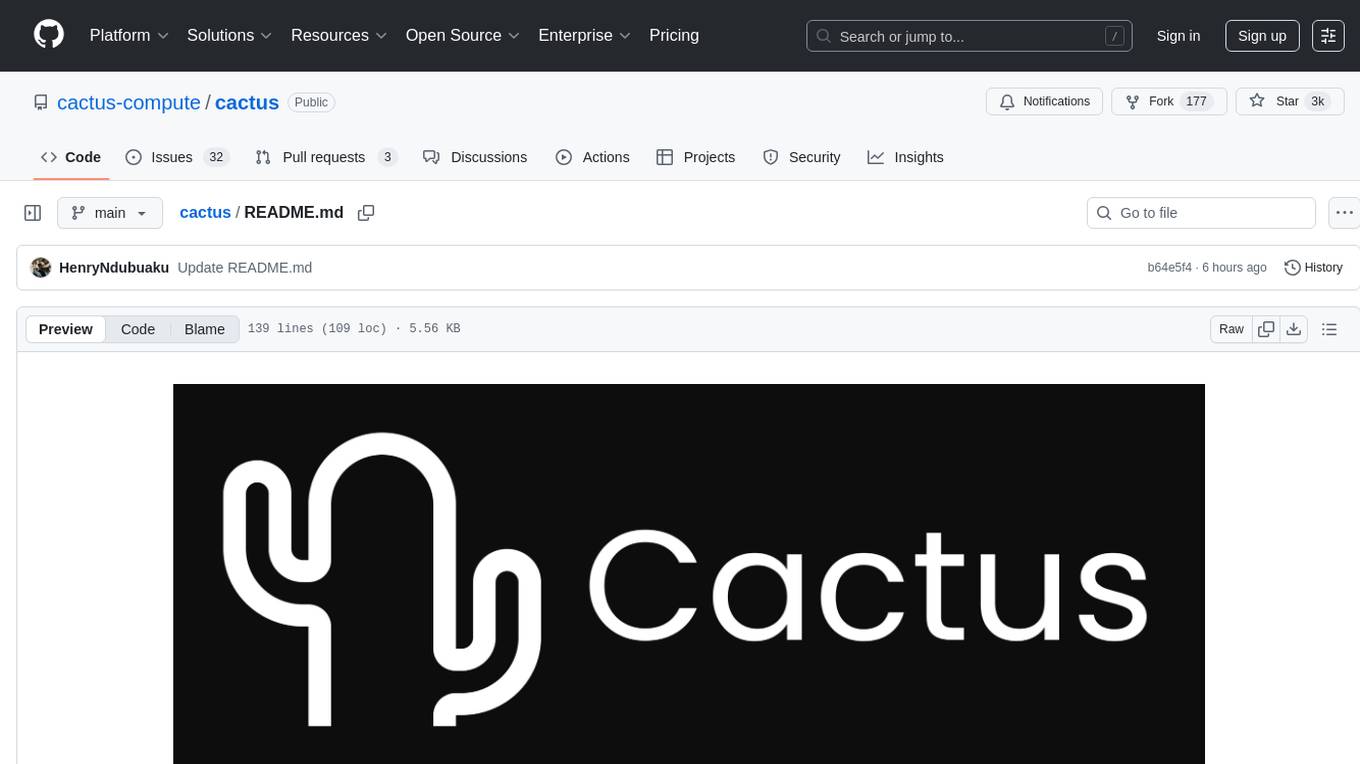Open the main branch selector
The image size is (1360, 764).
coord(109,213)
